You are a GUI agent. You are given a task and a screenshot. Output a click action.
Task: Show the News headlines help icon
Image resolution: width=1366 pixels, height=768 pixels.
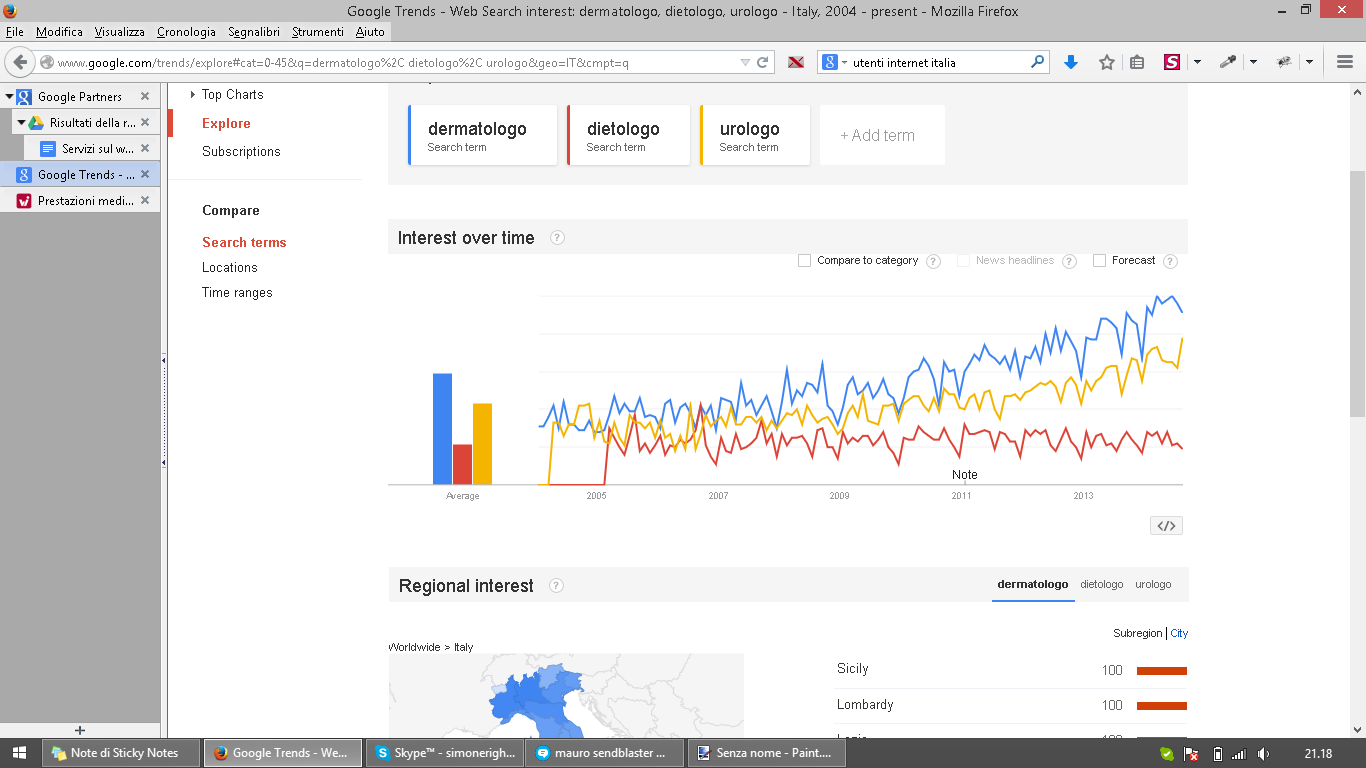coord(1069,261)
